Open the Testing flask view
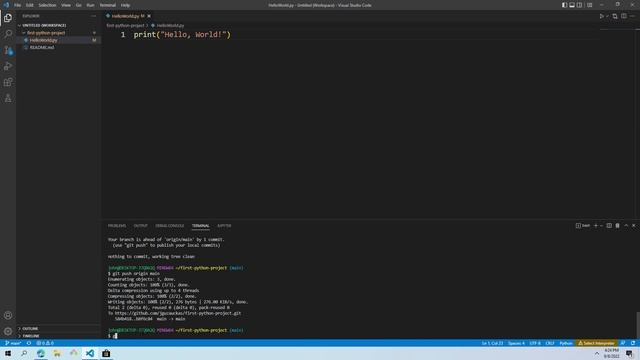 tap(8, 98)
